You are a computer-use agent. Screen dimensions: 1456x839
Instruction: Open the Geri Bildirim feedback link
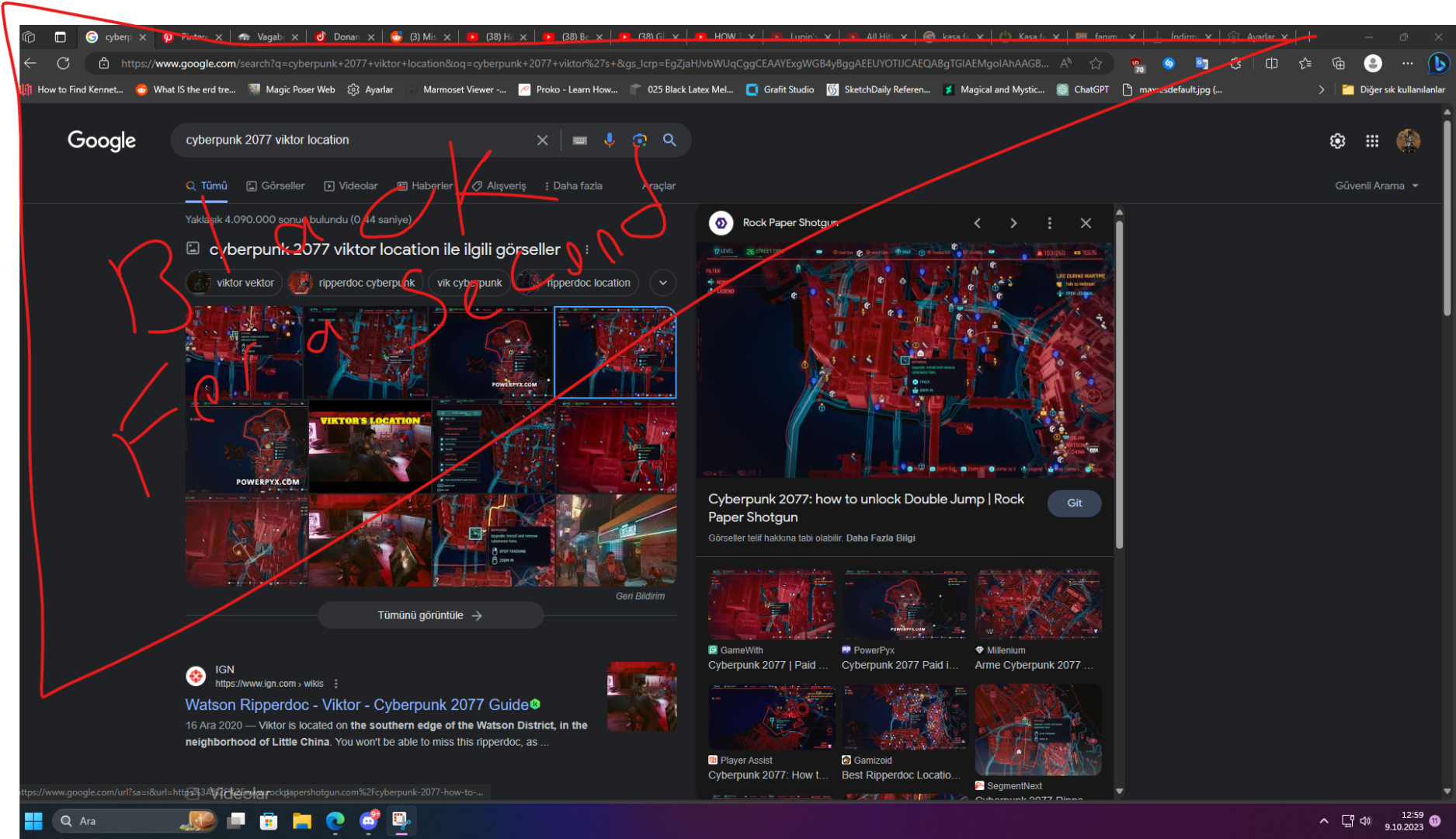point(640,596)
